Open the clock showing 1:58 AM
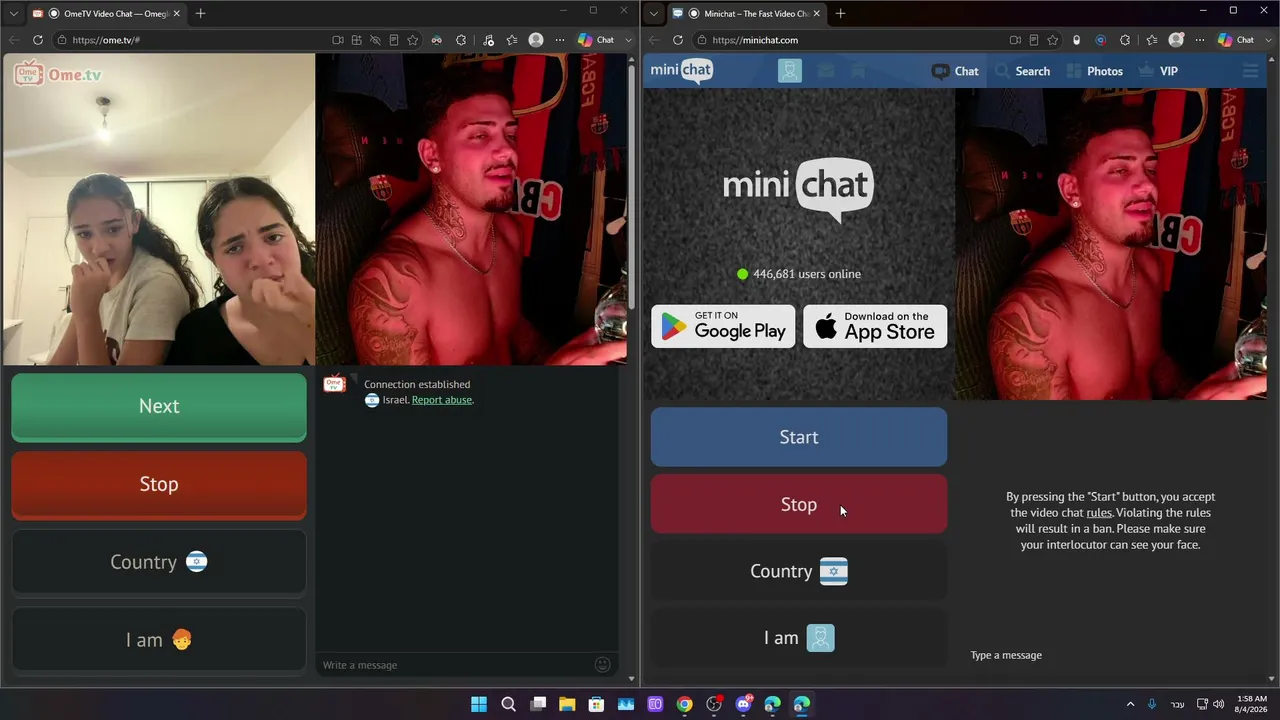Viewport: 1280px width, 720px height. pyautogui.click(x=1252, y=704)
